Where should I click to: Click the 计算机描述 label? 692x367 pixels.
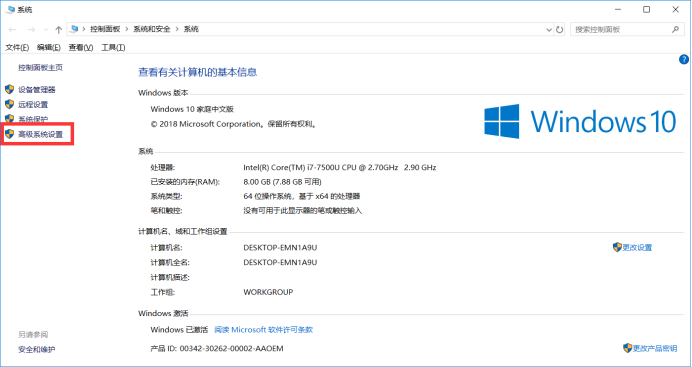170,277
